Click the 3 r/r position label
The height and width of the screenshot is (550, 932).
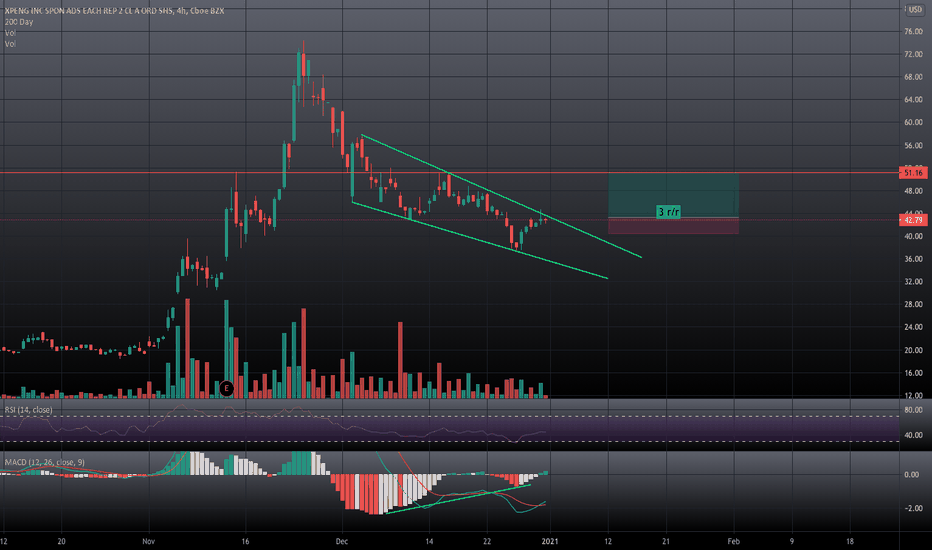coord(668,212)
